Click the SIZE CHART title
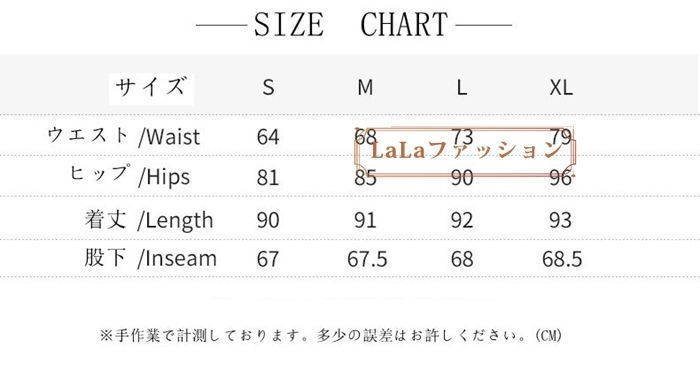 pos(351,25)
